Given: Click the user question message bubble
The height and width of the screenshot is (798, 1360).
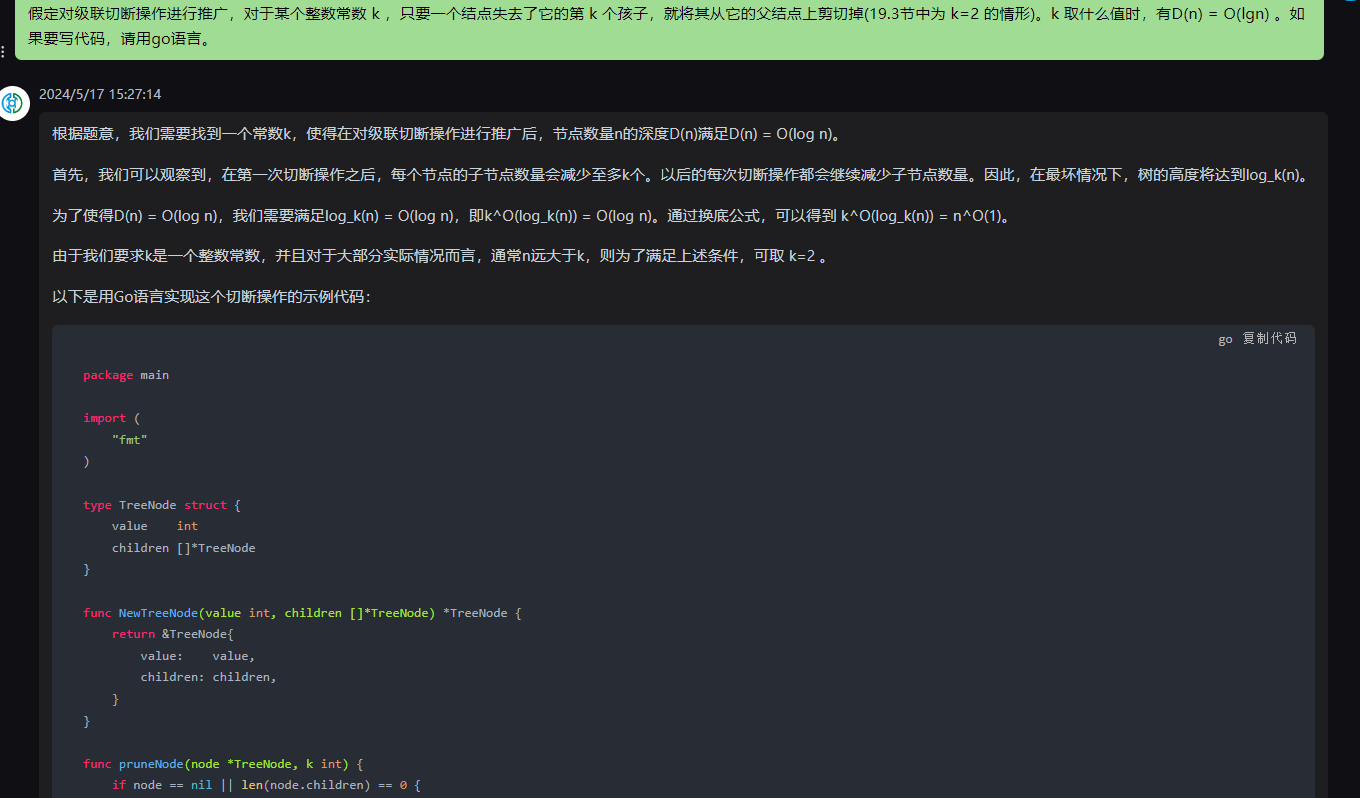Looking at the screenshot, I should (x=669, y=30).
